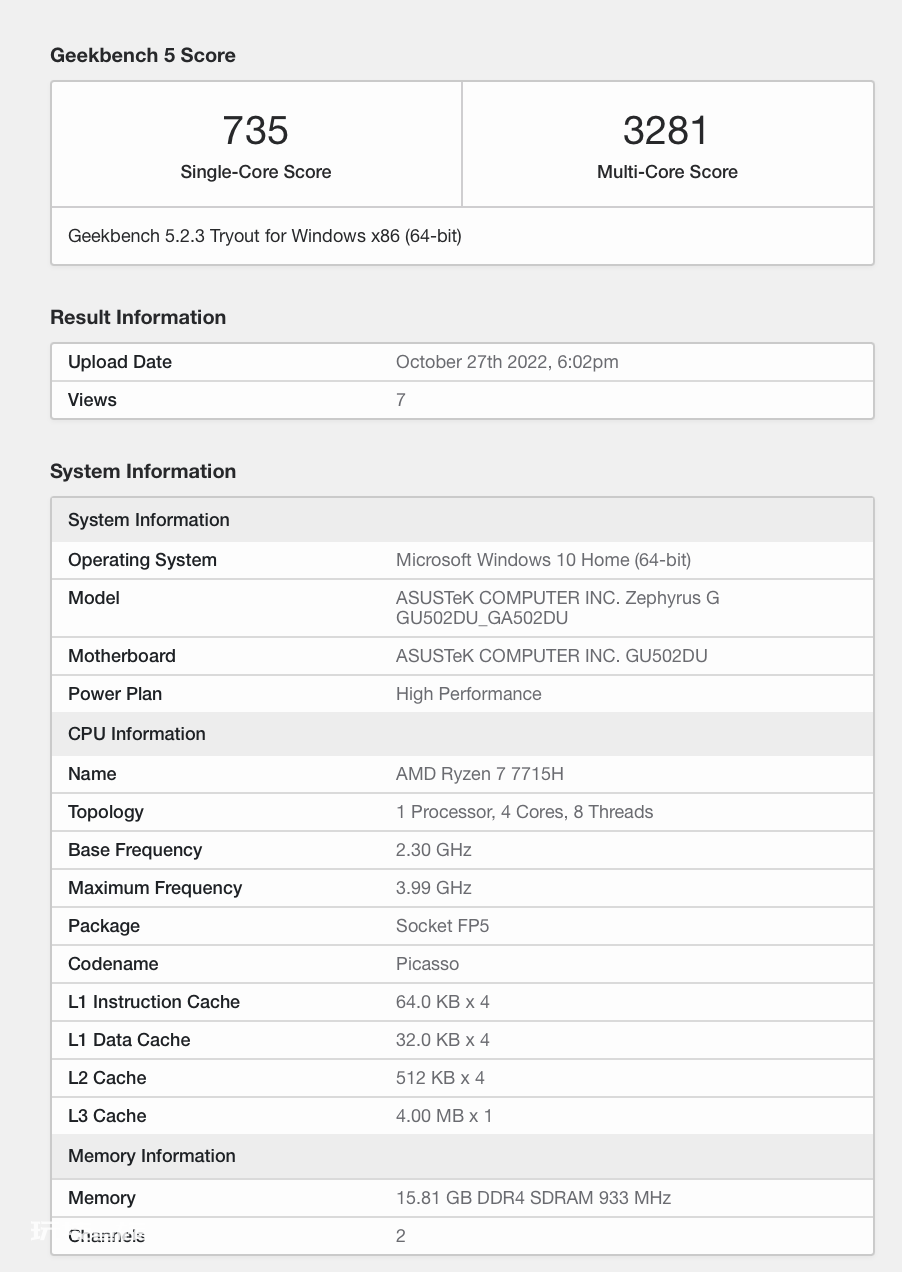Image resolution: width=902 pixels, height=1272 pixels.
Task: Click the channels count value 2
Action: pyautogui.click(x=401, y=1236)
